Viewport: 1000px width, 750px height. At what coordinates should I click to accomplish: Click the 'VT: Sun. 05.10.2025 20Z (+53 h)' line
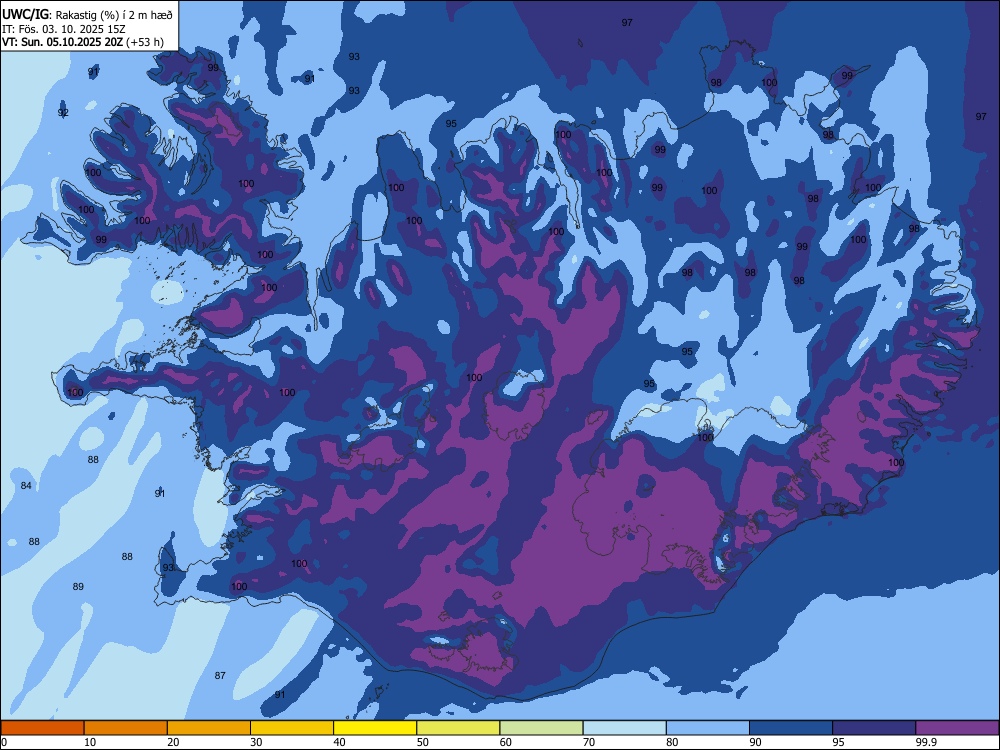coord(83,42)
